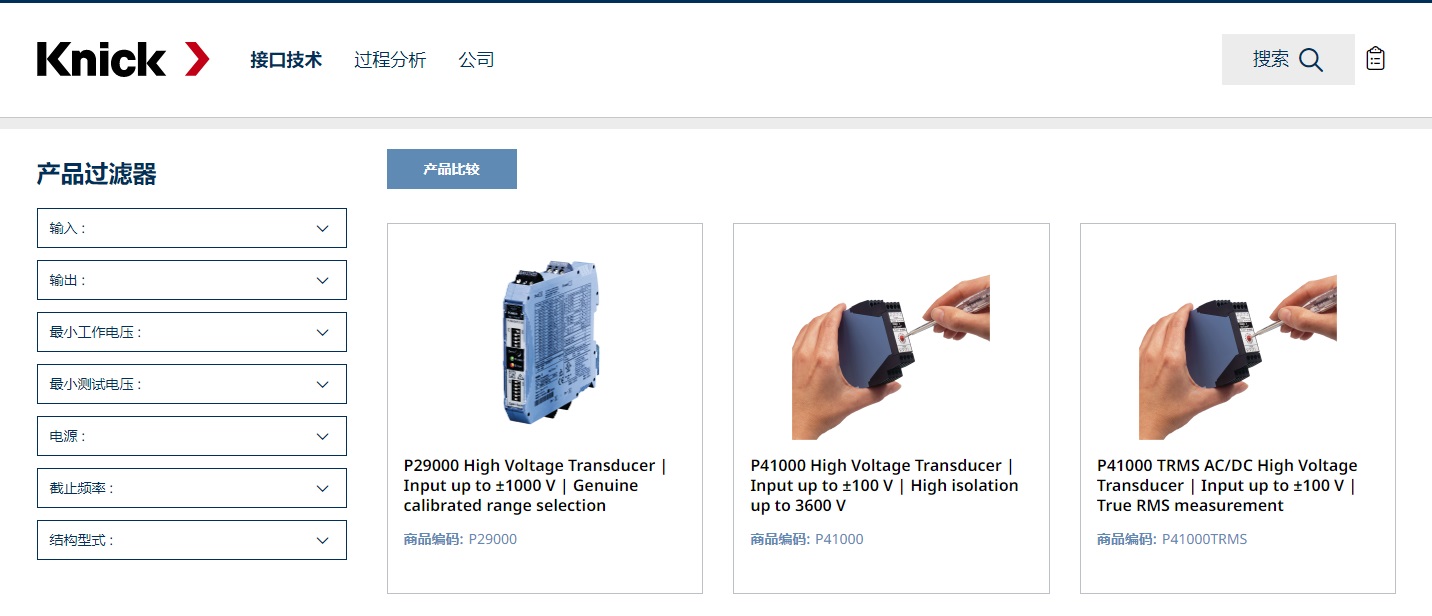
Task: Open the 最小测试电压 filter dropdown
Action: pos(192,384)
